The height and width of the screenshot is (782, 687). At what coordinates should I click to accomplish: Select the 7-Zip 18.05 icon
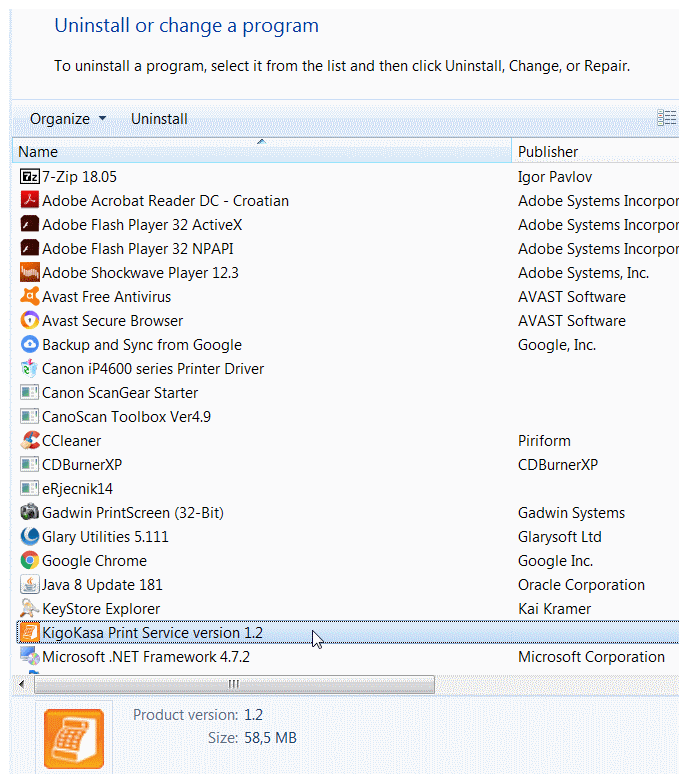click(29, 177)
